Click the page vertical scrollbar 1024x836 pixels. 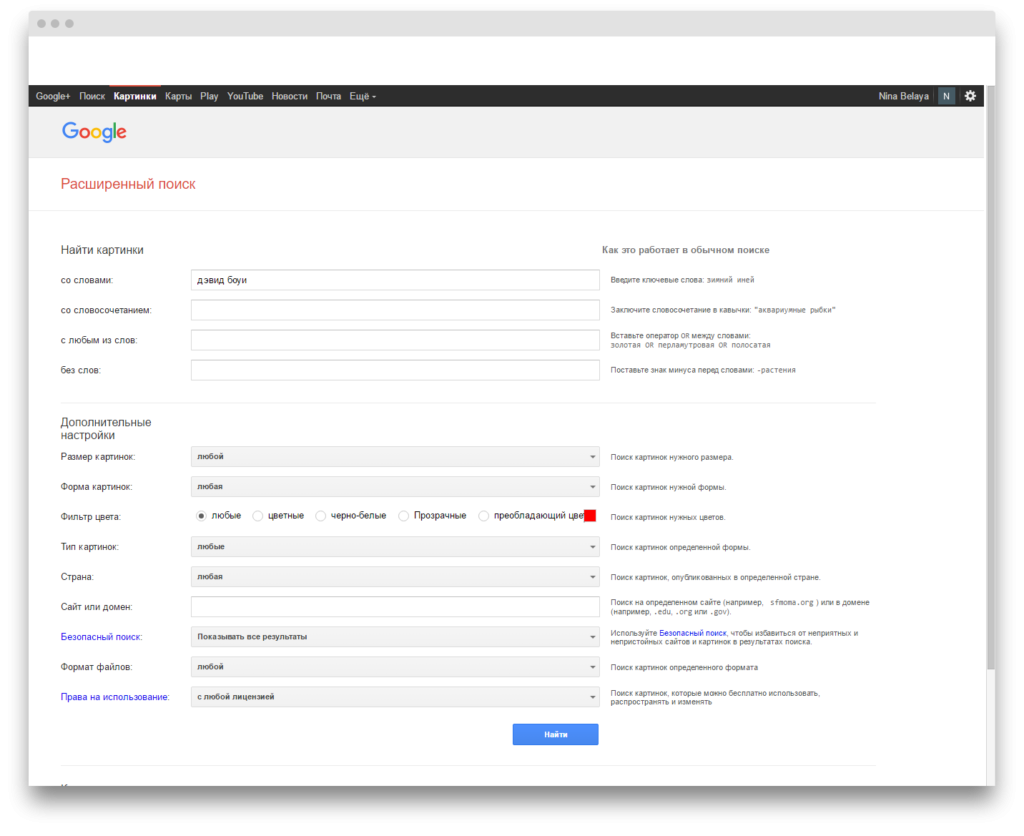(990, 379)
